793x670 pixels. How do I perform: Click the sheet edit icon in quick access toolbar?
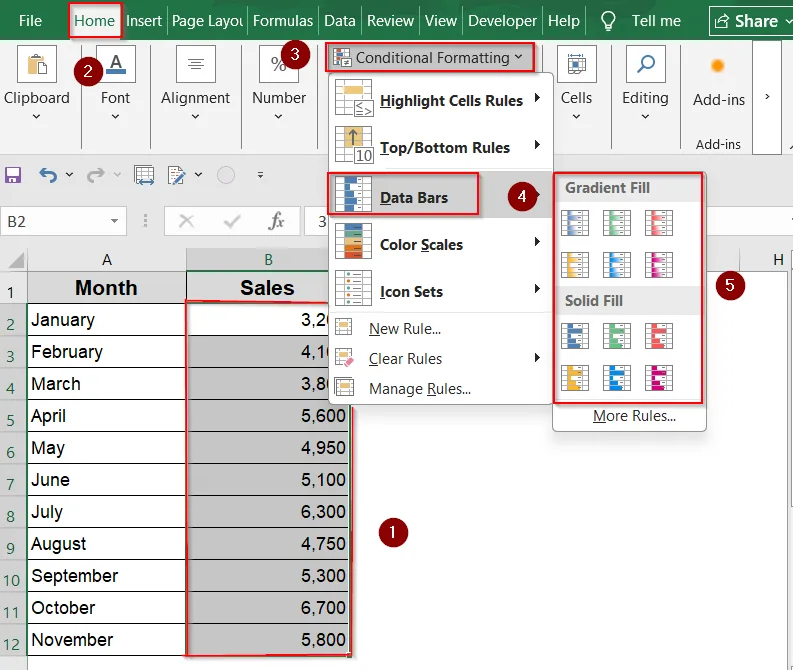(176, 175)
